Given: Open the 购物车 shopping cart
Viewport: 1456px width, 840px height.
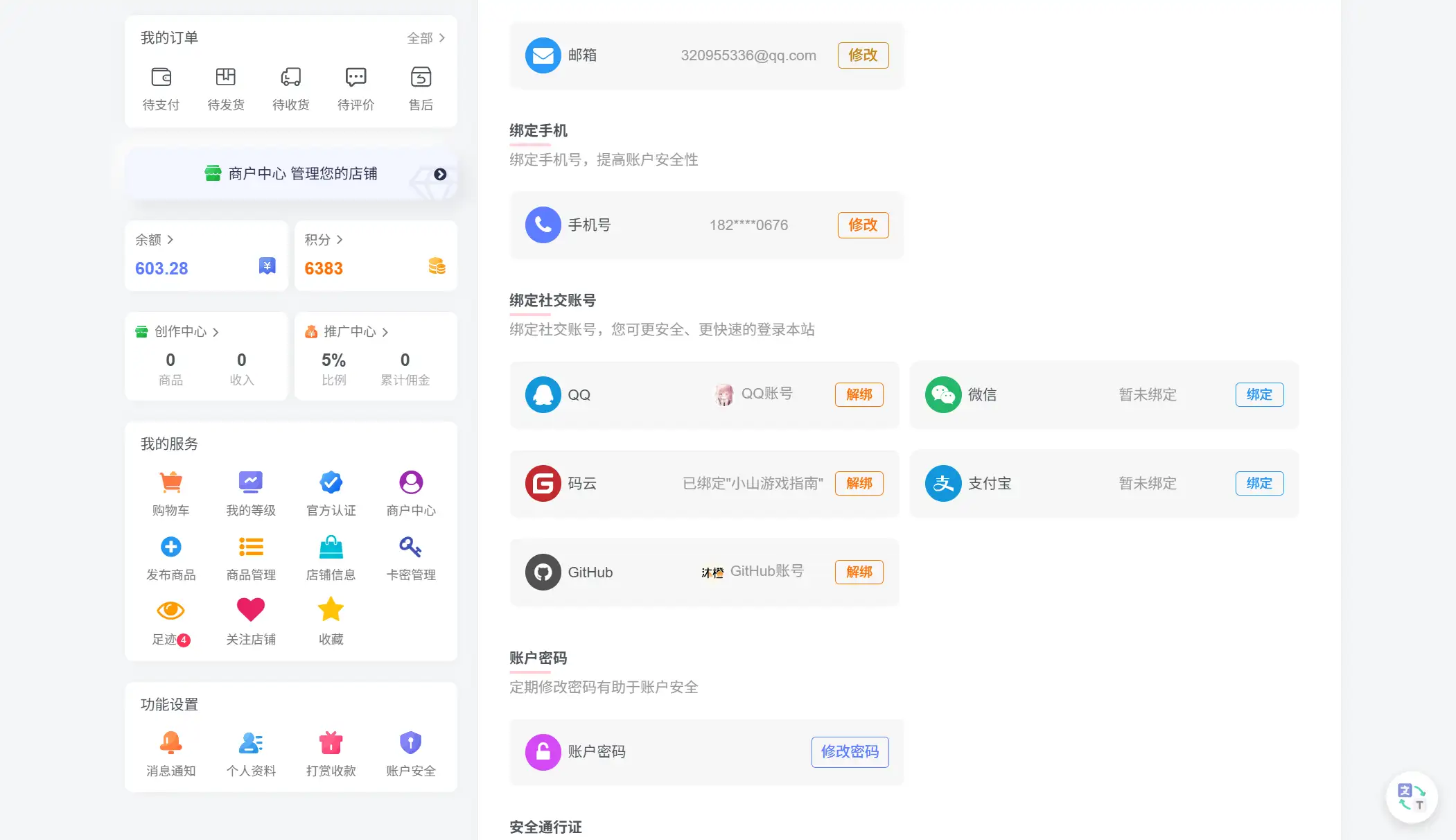Looking at the screenshot, I should tap(171, 493).
